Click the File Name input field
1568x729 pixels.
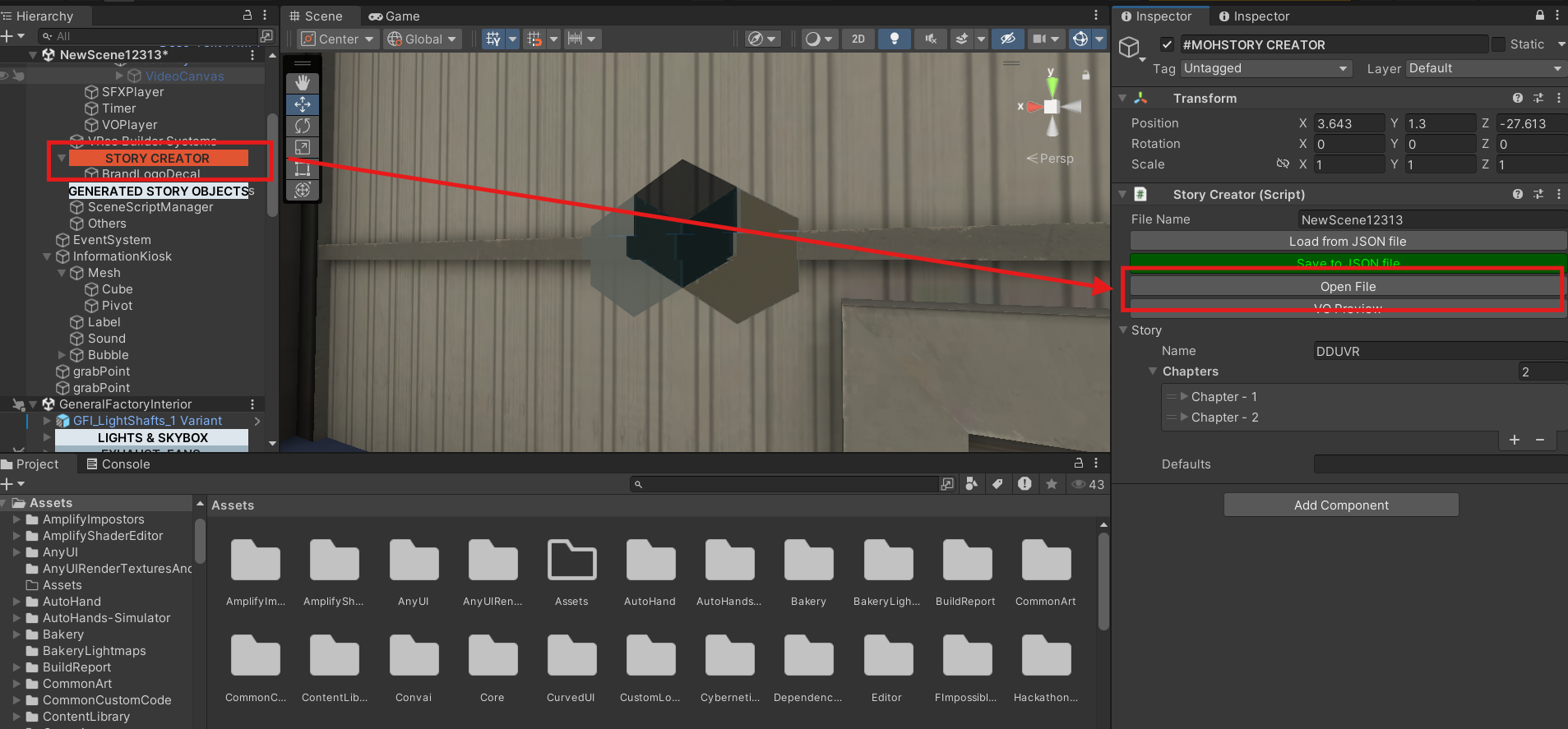(x=1431, y=219)
